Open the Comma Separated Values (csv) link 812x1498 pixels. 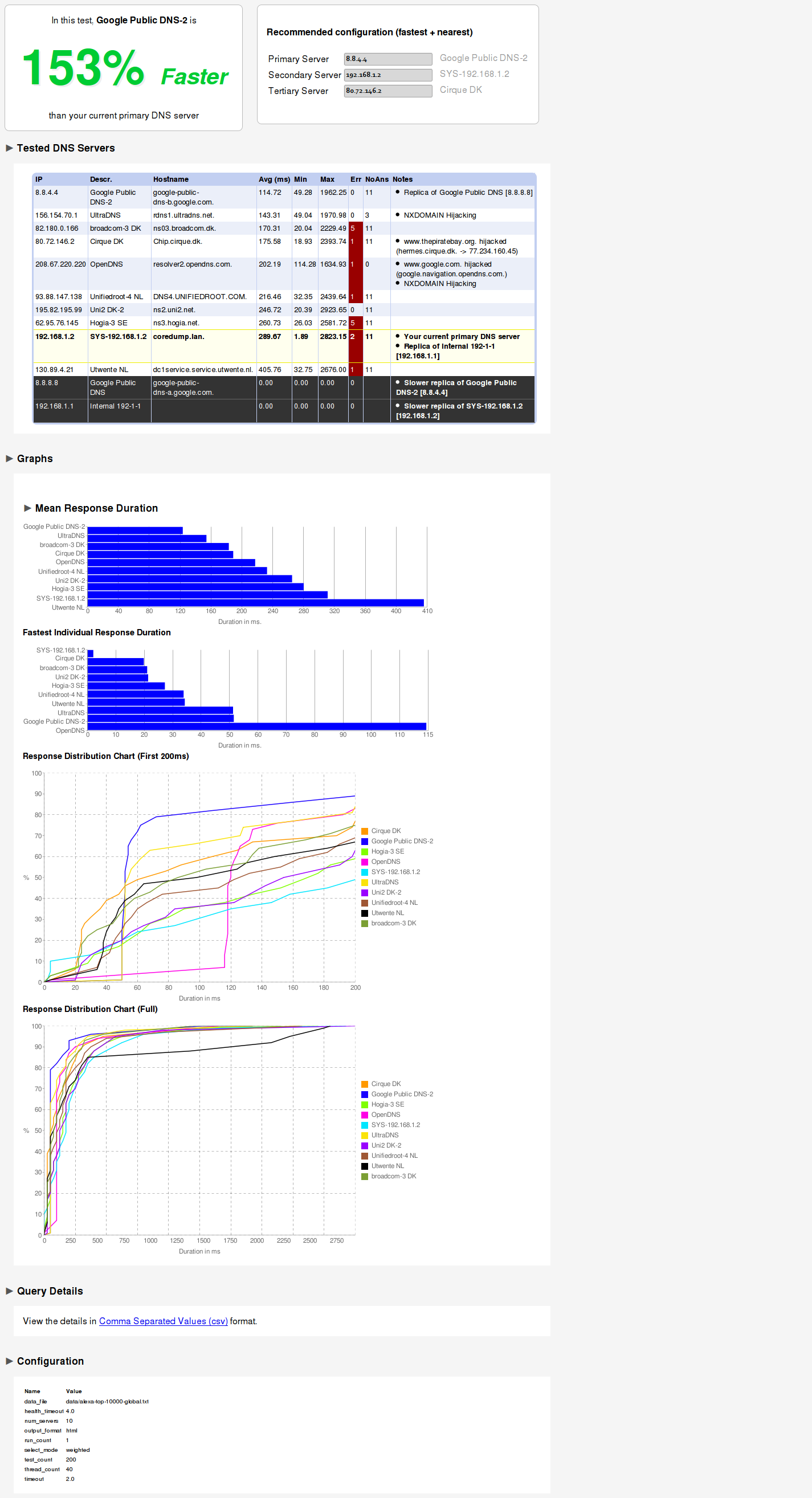(164, 1321)
